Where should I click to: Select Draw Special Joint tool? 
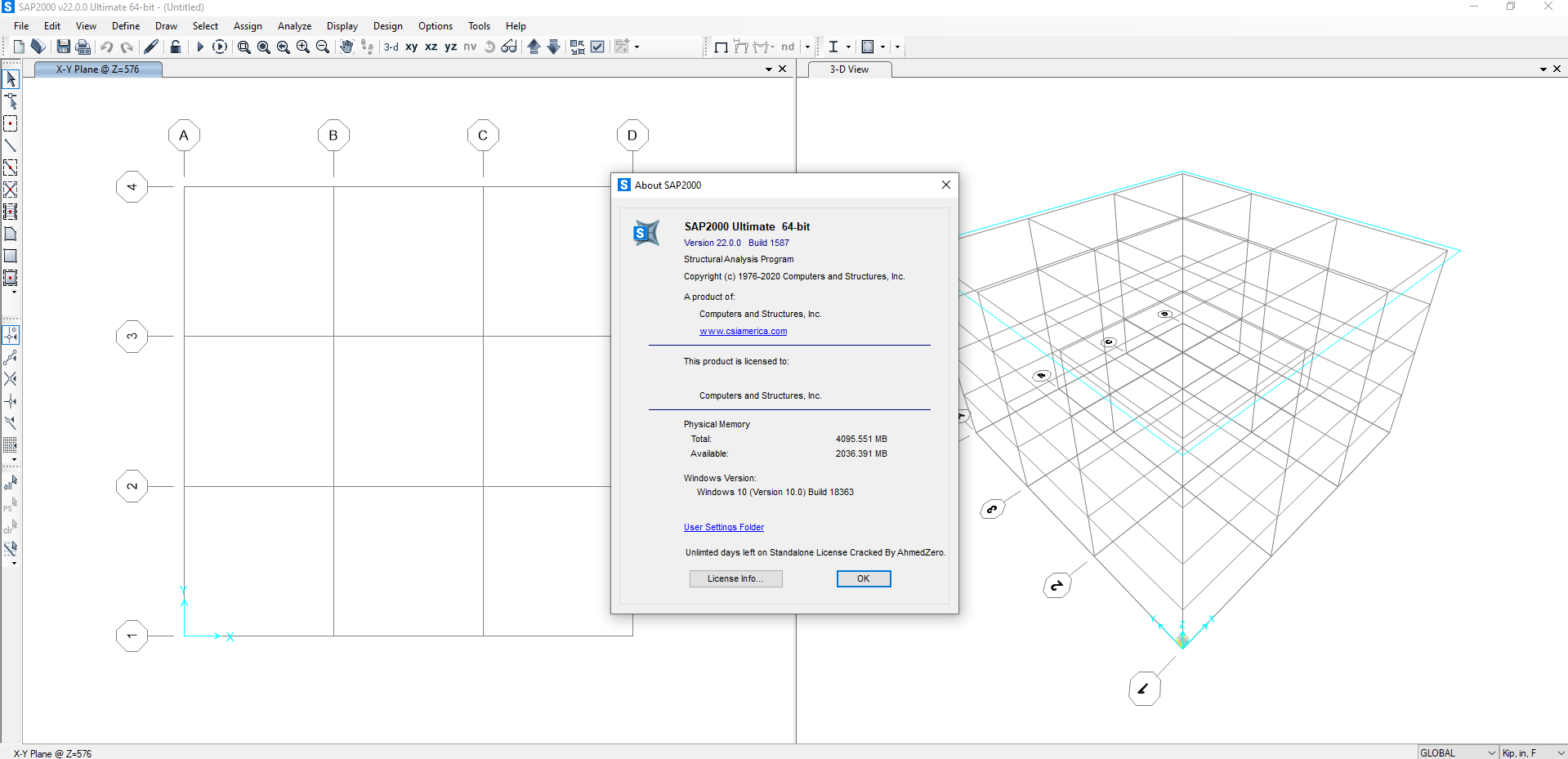point(11,123)
